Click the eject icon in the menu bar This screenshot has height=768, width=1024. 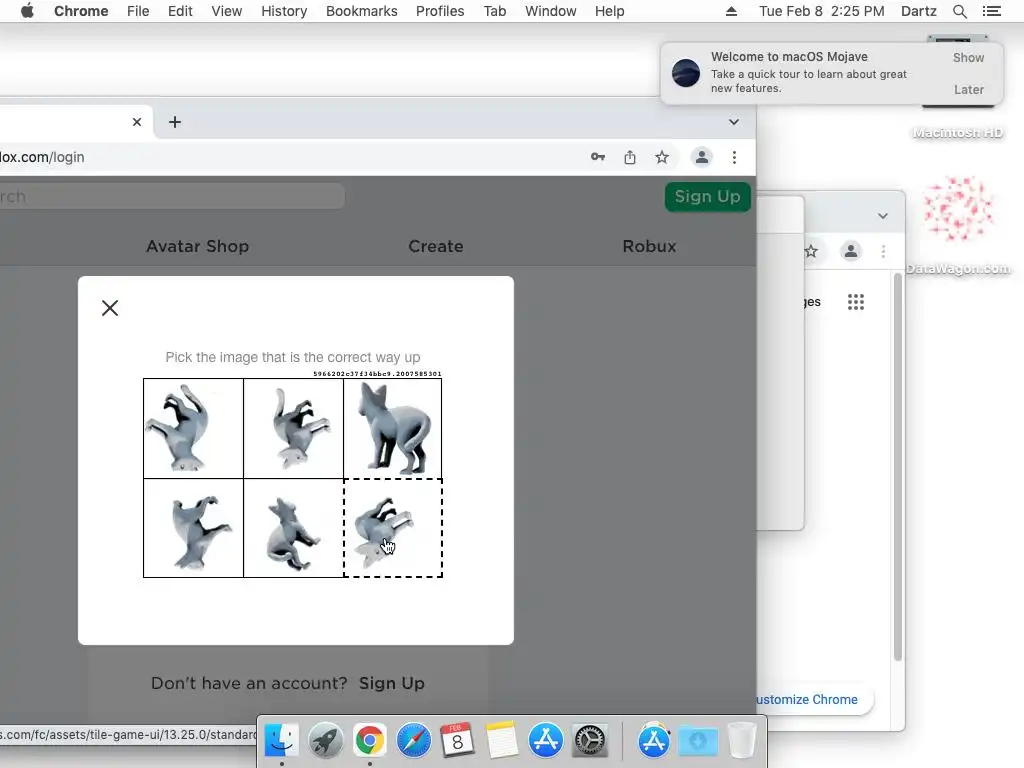point(731,11)
